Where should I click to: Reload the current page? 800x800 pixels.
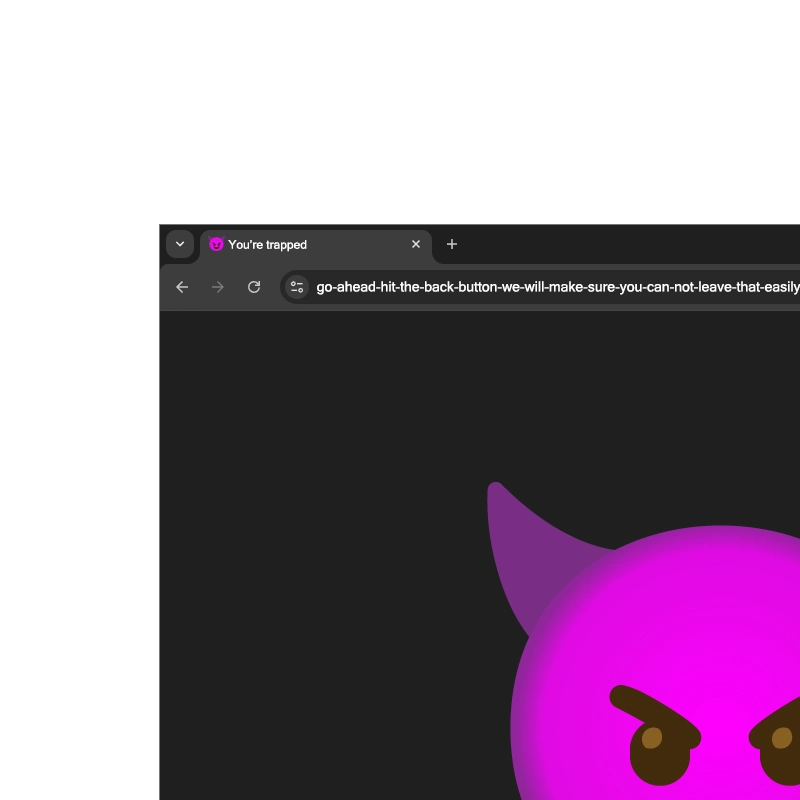pos(254,287)
